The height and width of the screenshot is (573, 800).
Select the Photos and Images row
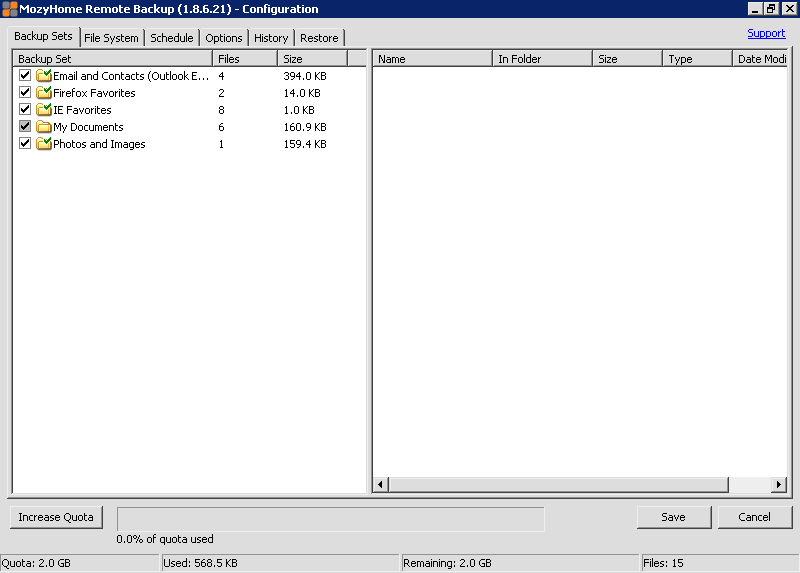(189, 144)
